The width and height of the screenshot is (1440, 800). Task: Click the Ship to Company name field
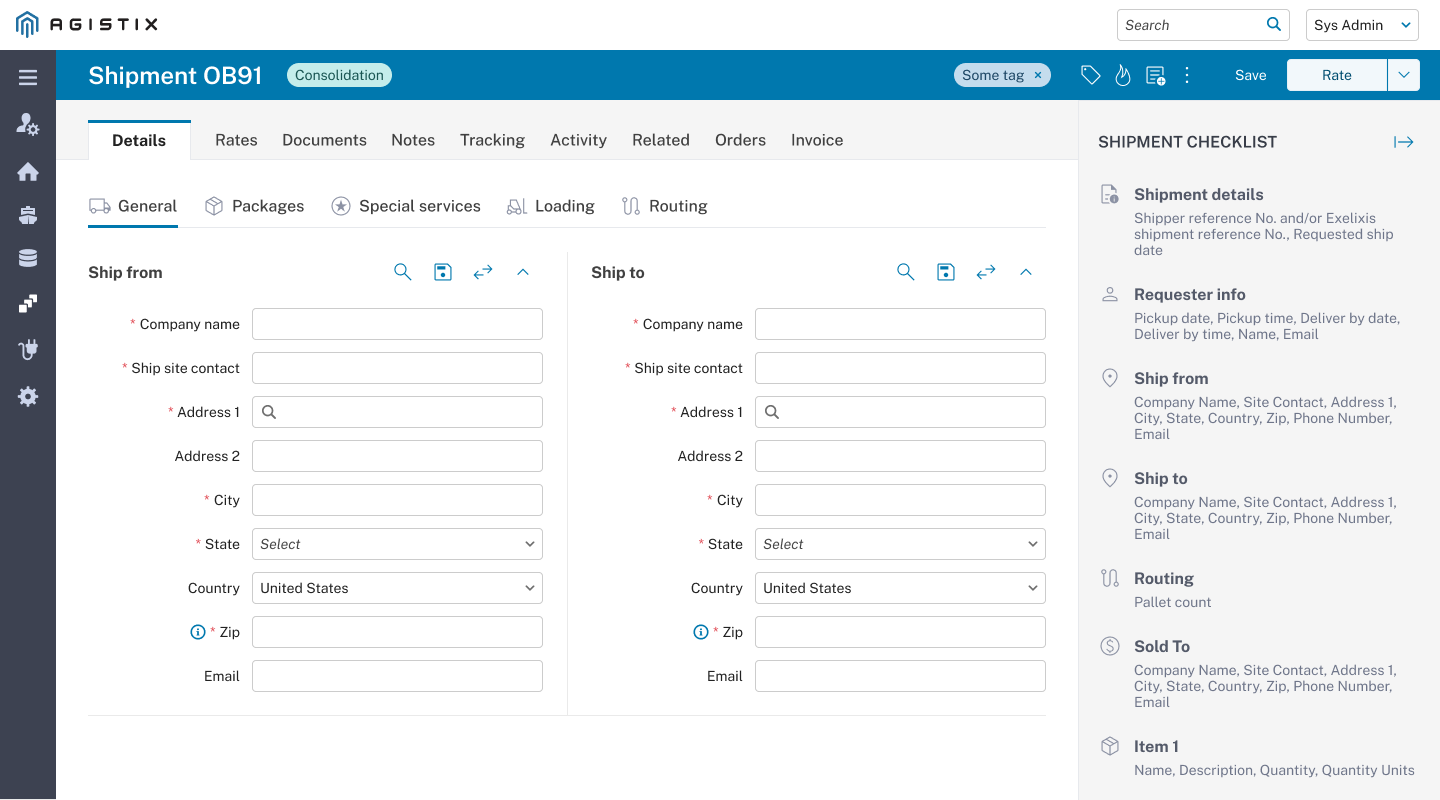(x=900, y=324)
